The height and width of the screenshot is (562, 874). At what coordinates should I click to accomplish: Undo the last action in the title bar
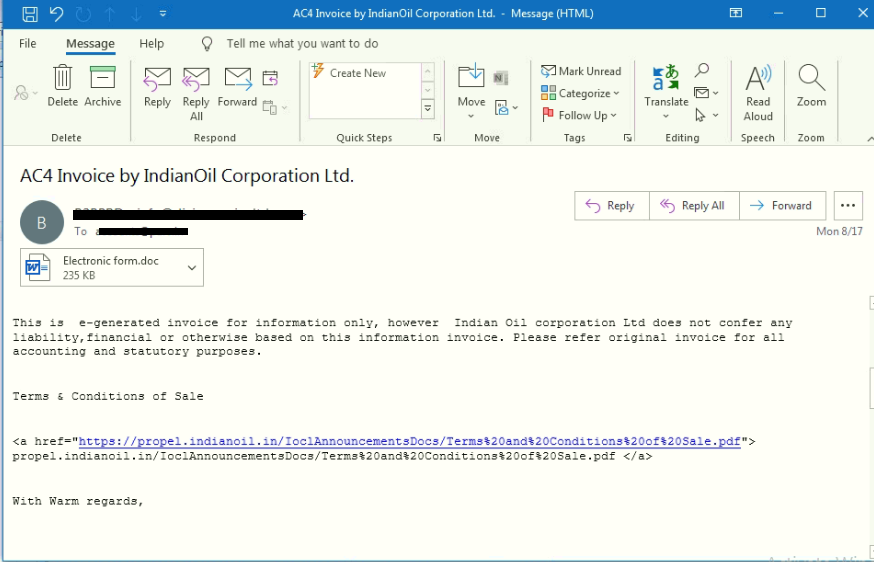coord(56,13)
